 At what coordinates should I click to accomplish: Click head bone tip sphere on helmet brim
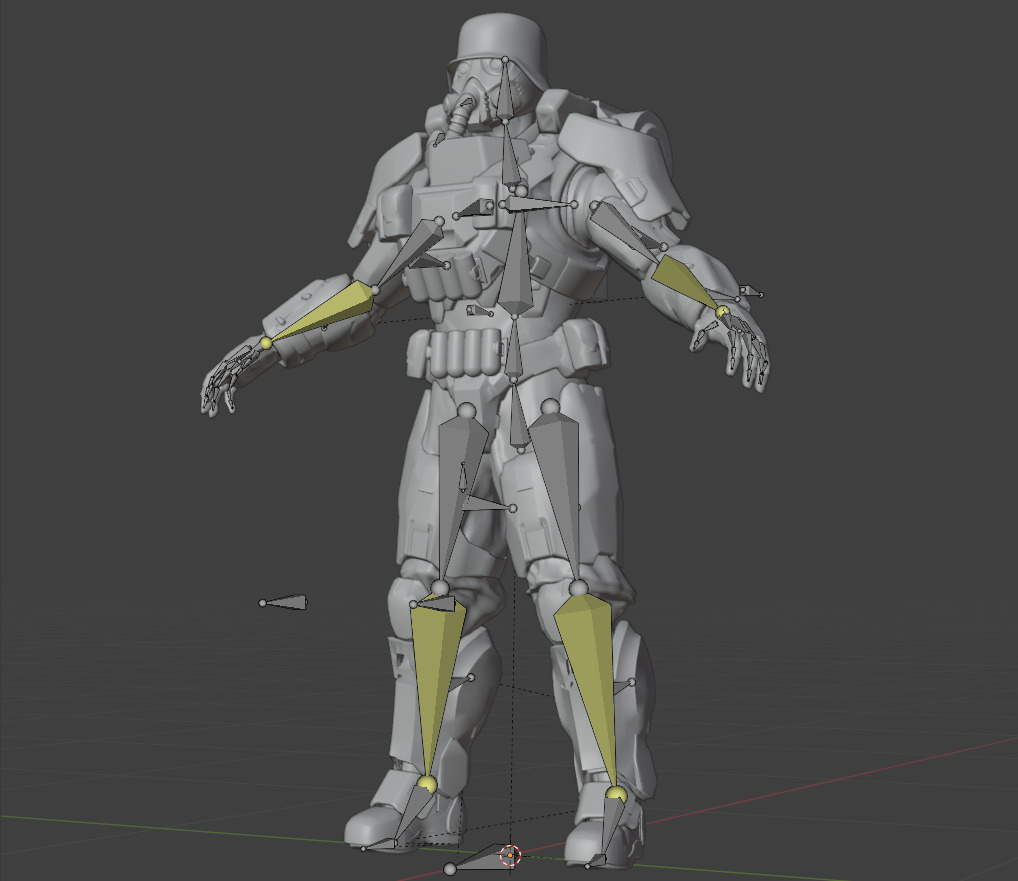pos(505,60)
